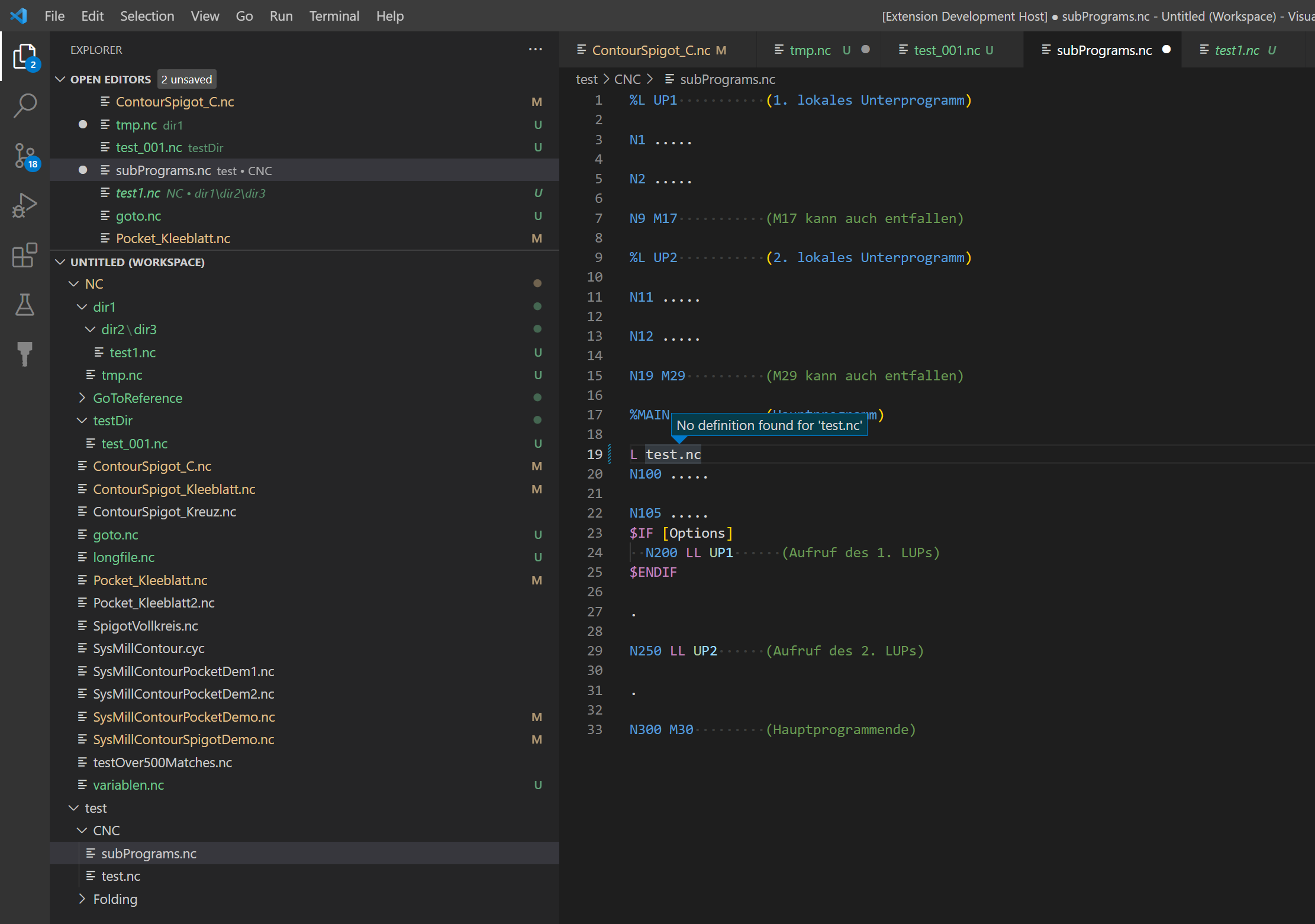1315x924 pixels.
Task: Click unsaved dot on subPrograms.nc tab
Action: [1166, 50]
